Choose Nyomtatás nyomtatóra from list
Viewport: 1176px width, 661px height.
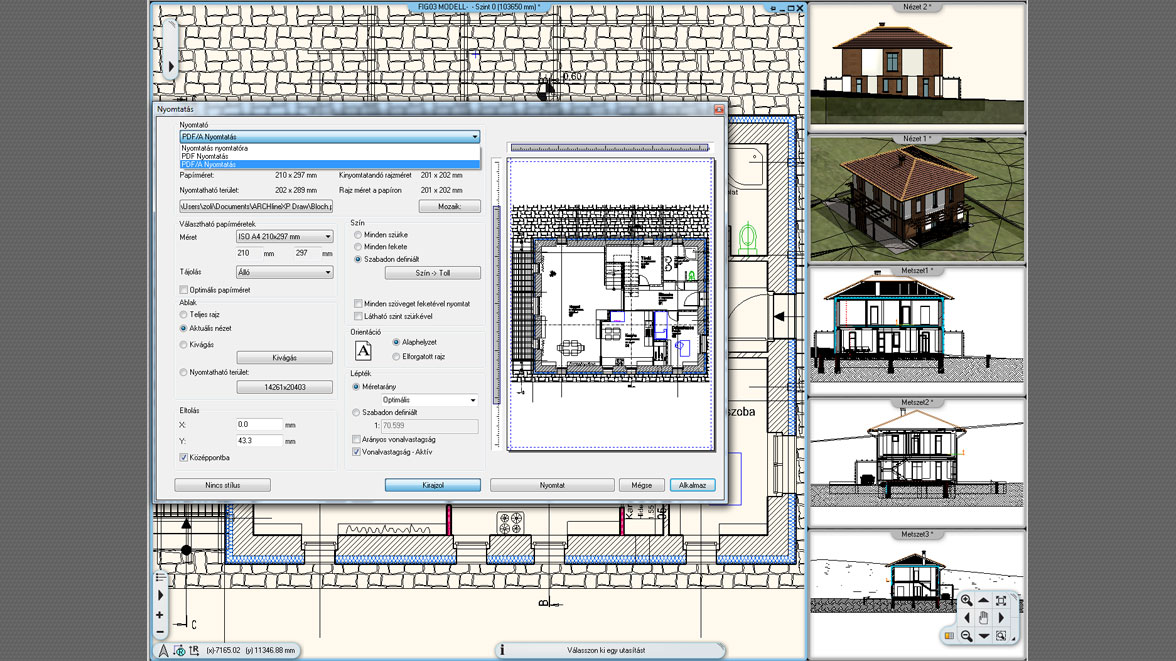click(x=330, y=149)
